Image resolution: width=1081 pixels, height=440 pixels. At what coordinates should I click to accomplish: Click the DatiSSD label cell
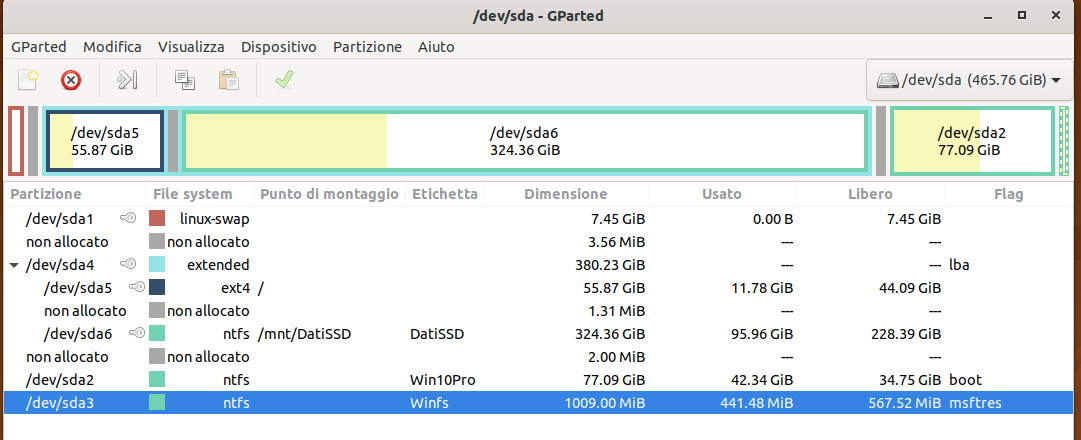[437, 334]
